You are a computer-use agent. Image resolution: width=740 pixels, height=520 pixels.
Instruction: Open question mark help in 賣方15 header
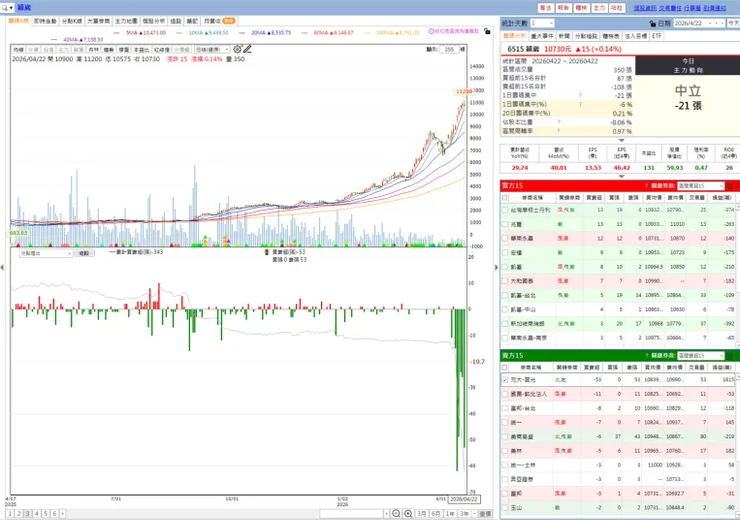click(x=646, y=355)
